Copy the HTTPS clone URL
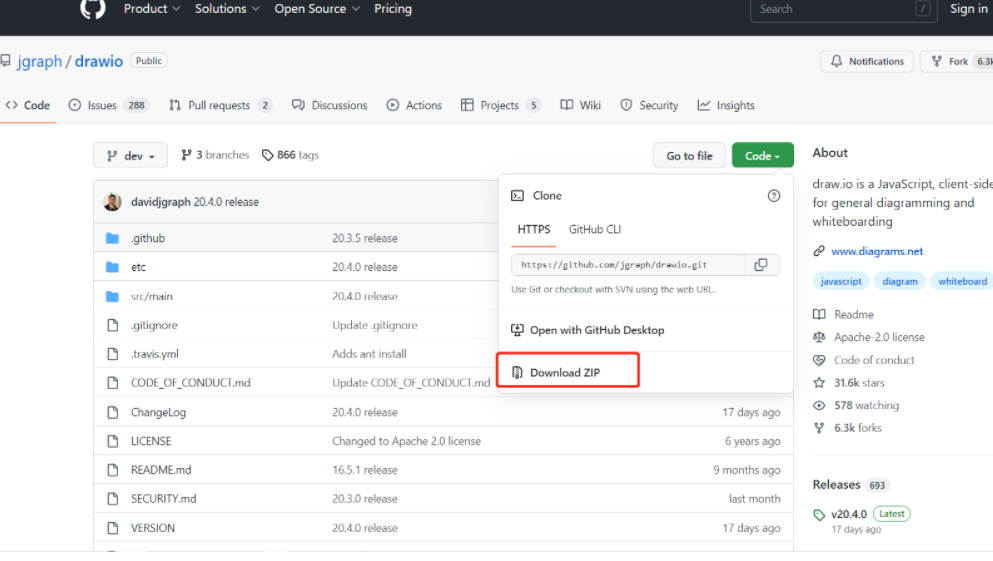993x561 pixels. 761,265
